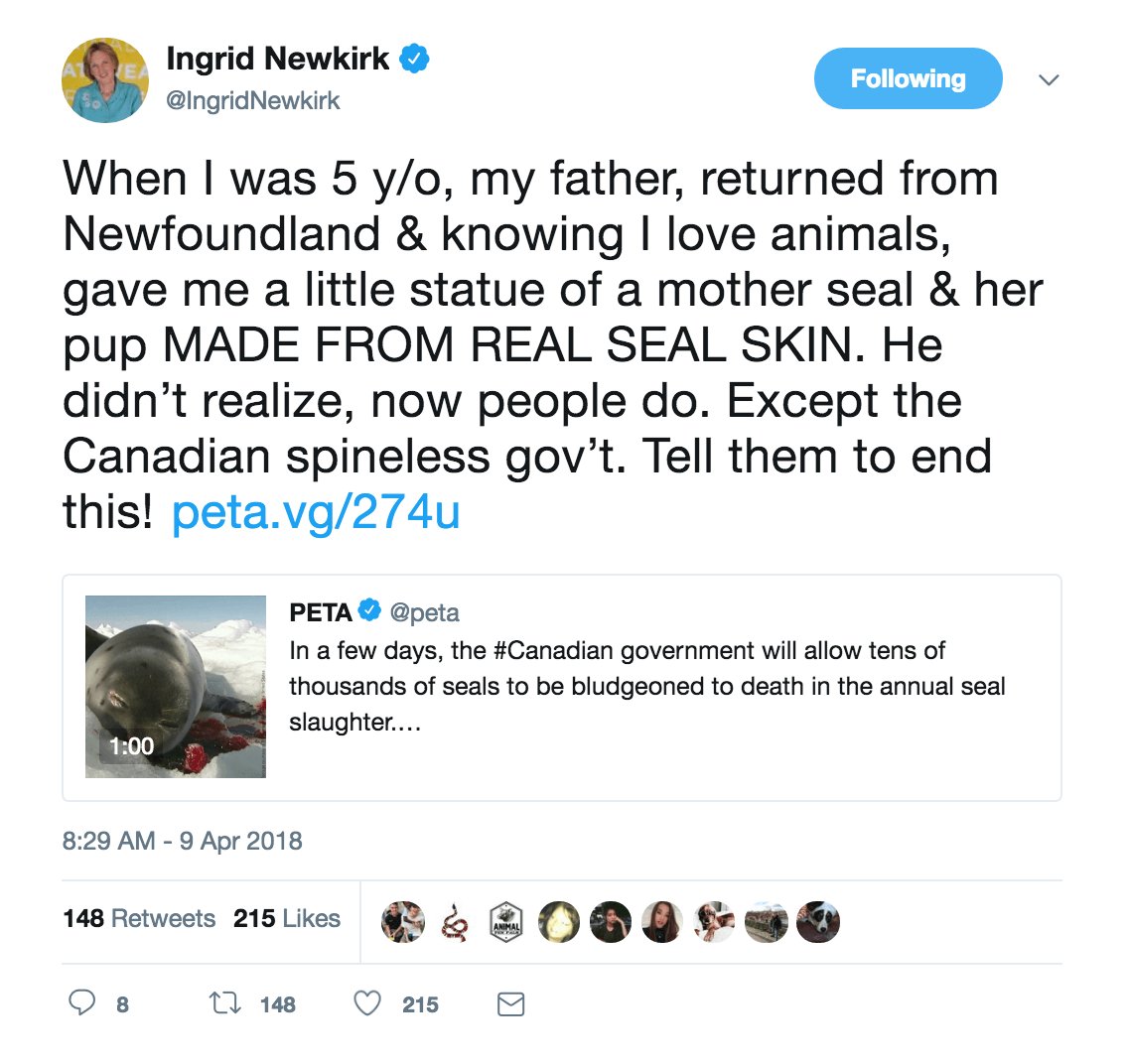The image size is (1128, 1064).
Task: Play the seal video thumbnail
Action: click(176, 687)
